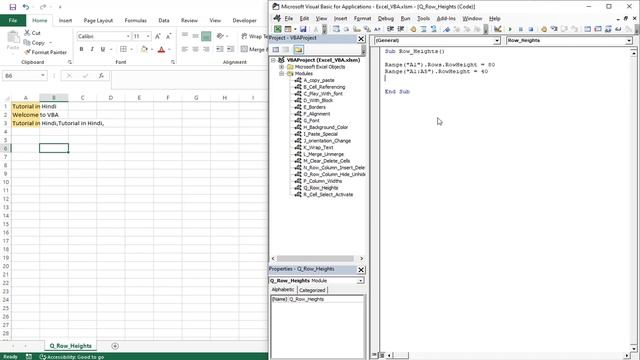Open the Row_Heights procedure dropdown
Screen dimensions: 640x360
629,40
